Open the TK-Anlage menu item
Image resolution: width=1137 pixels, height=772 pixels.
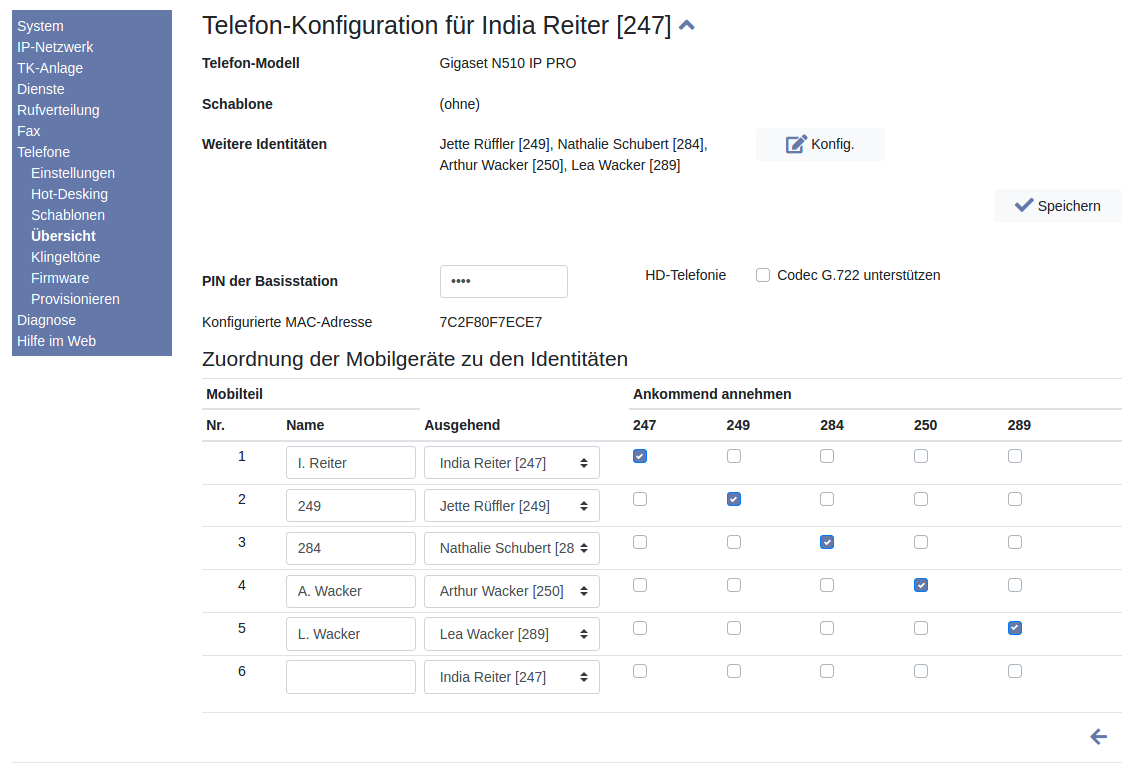pos(50,68)
